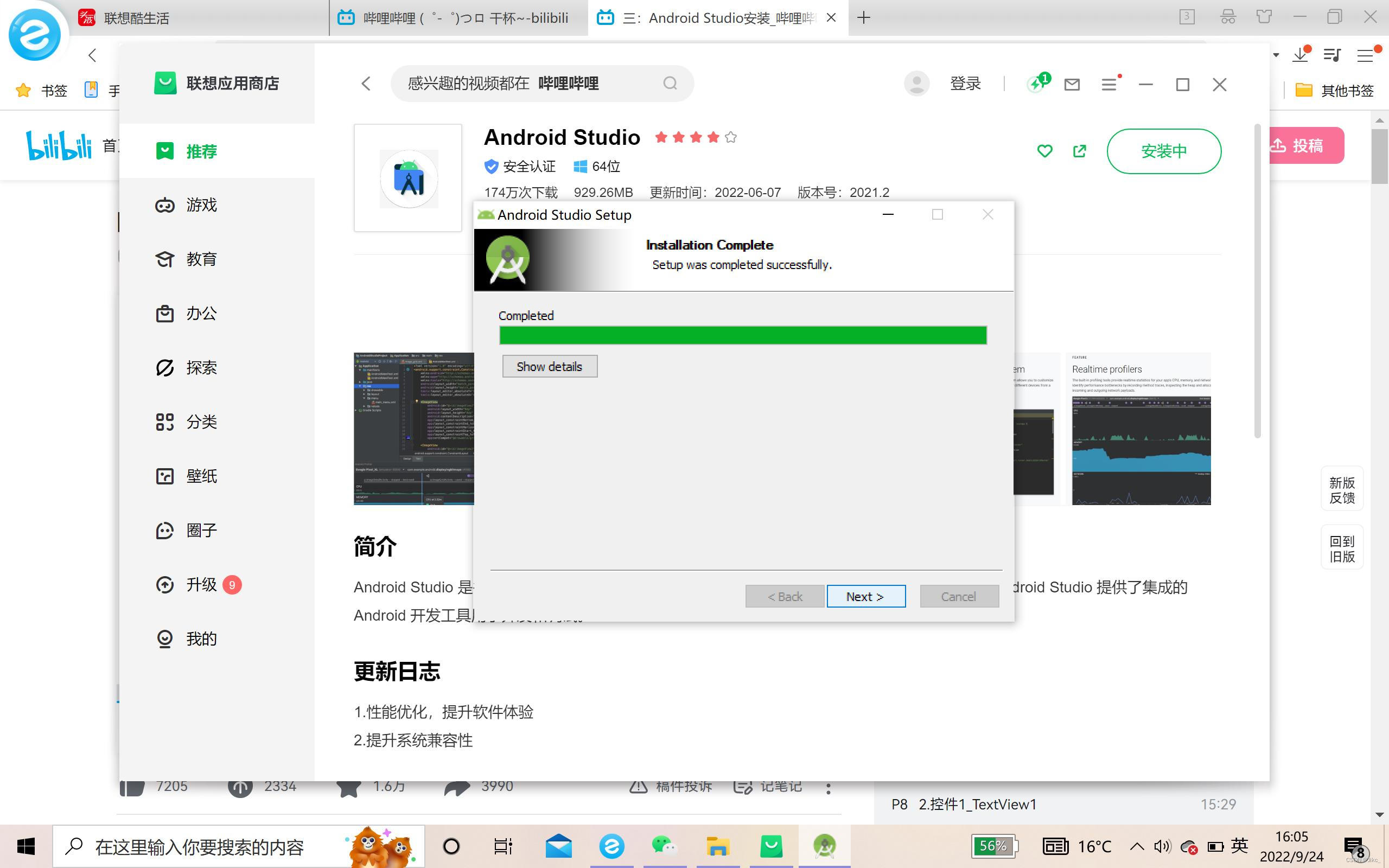This screenshot has height=868, width=1389.
Task: Open the video more options dots
Action: pos(828,788)
